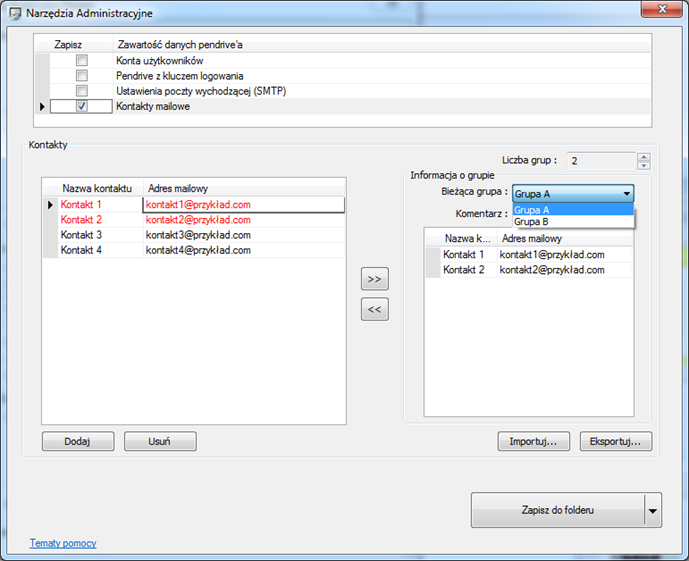Image resolution: width=689 pixels, height=561 pixels.
Task: Select the Kontakty mailowe row text
Action: pos(153,106)
